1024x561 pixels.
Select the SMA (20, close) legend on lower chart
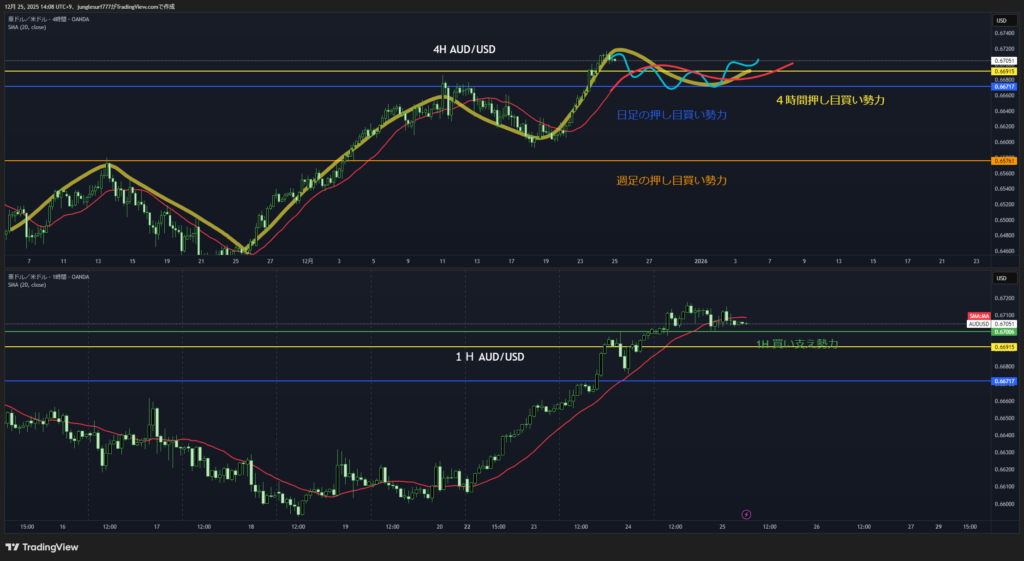[x=27, y=285]
